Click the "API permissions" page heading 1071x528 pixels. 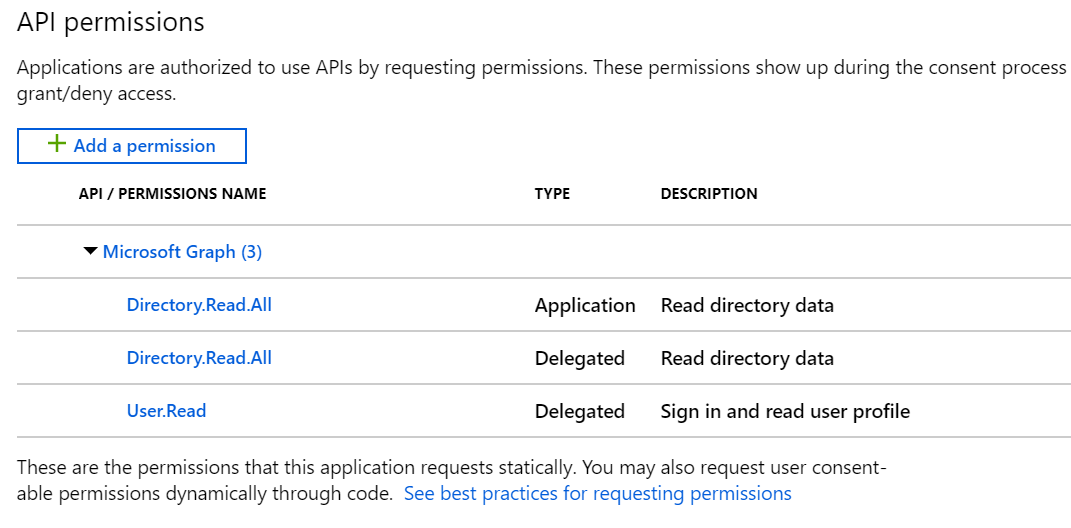point(111,22)
